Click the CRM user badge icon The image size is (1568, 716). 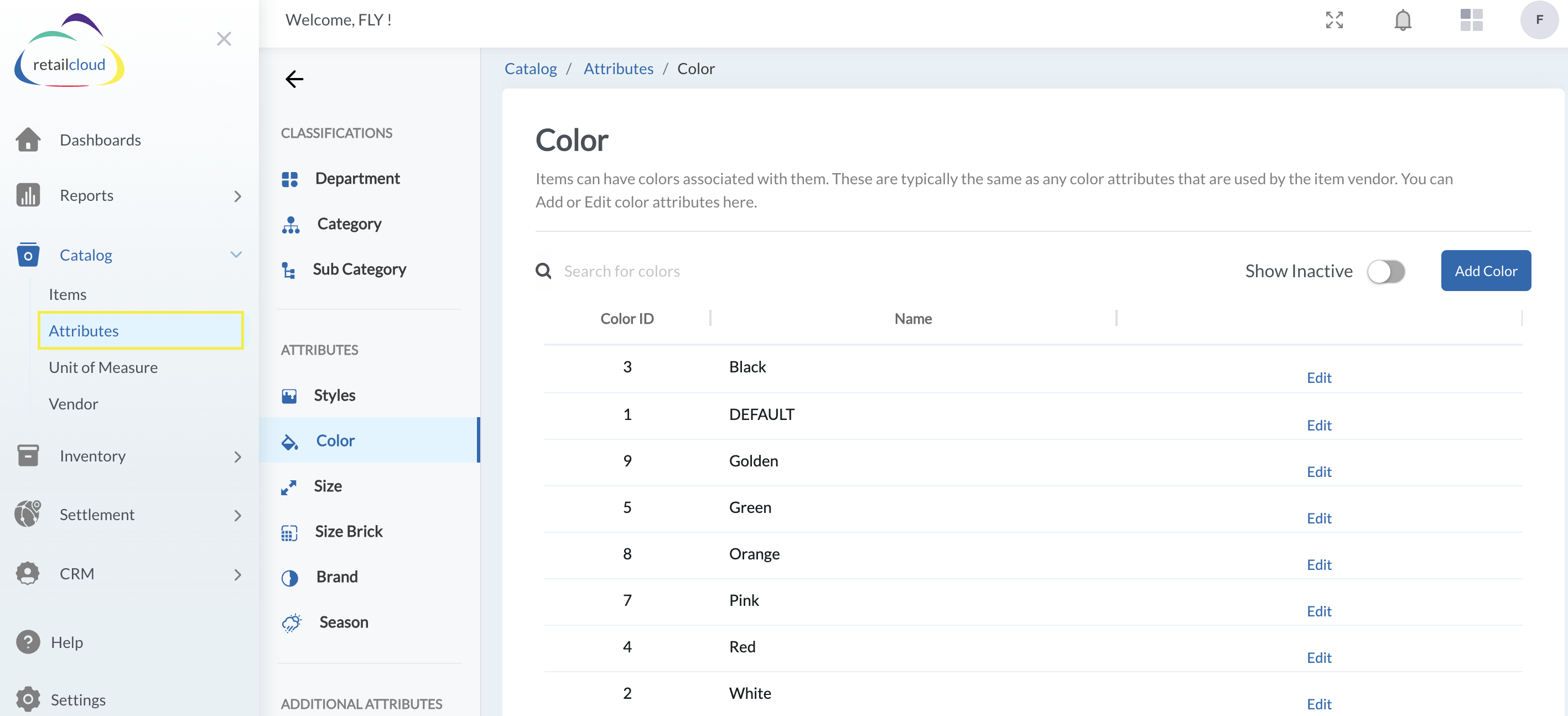point(28,574)
